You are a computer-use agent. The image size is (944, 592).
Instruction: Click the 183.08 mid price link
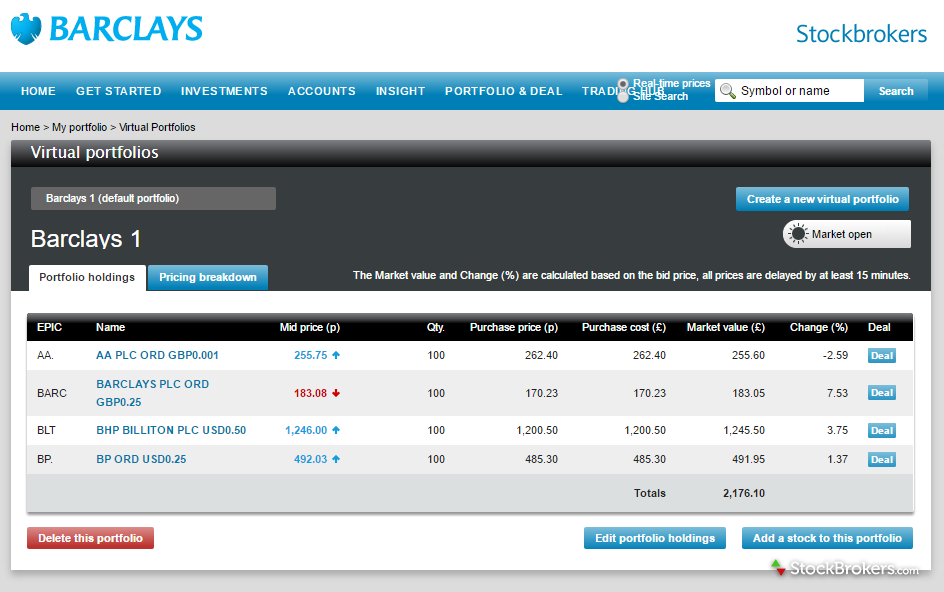pos(311,393)
